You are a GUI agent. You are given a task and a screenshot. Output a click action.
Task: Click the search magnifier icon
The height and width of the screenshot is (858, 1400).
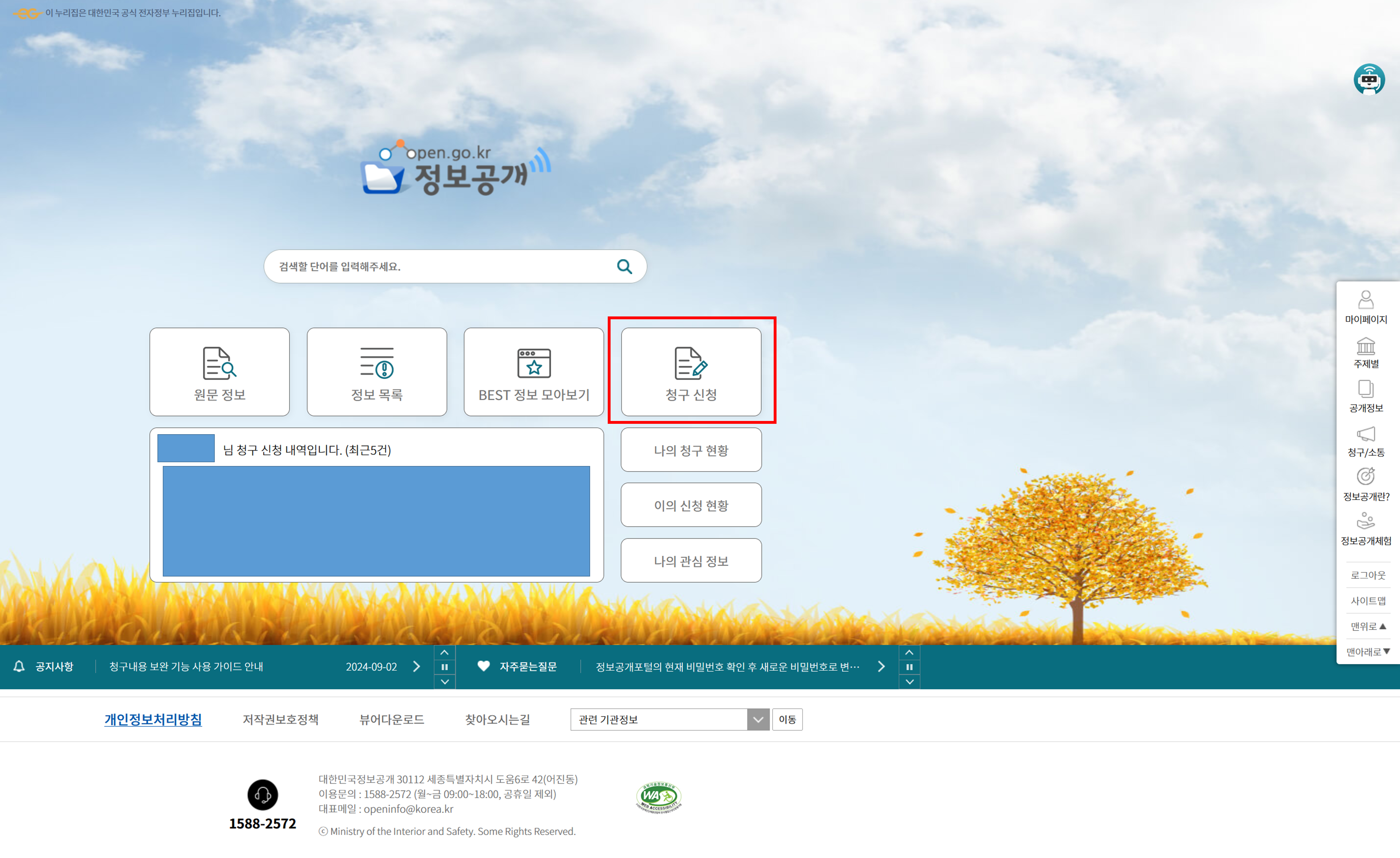tap(624, 266)
